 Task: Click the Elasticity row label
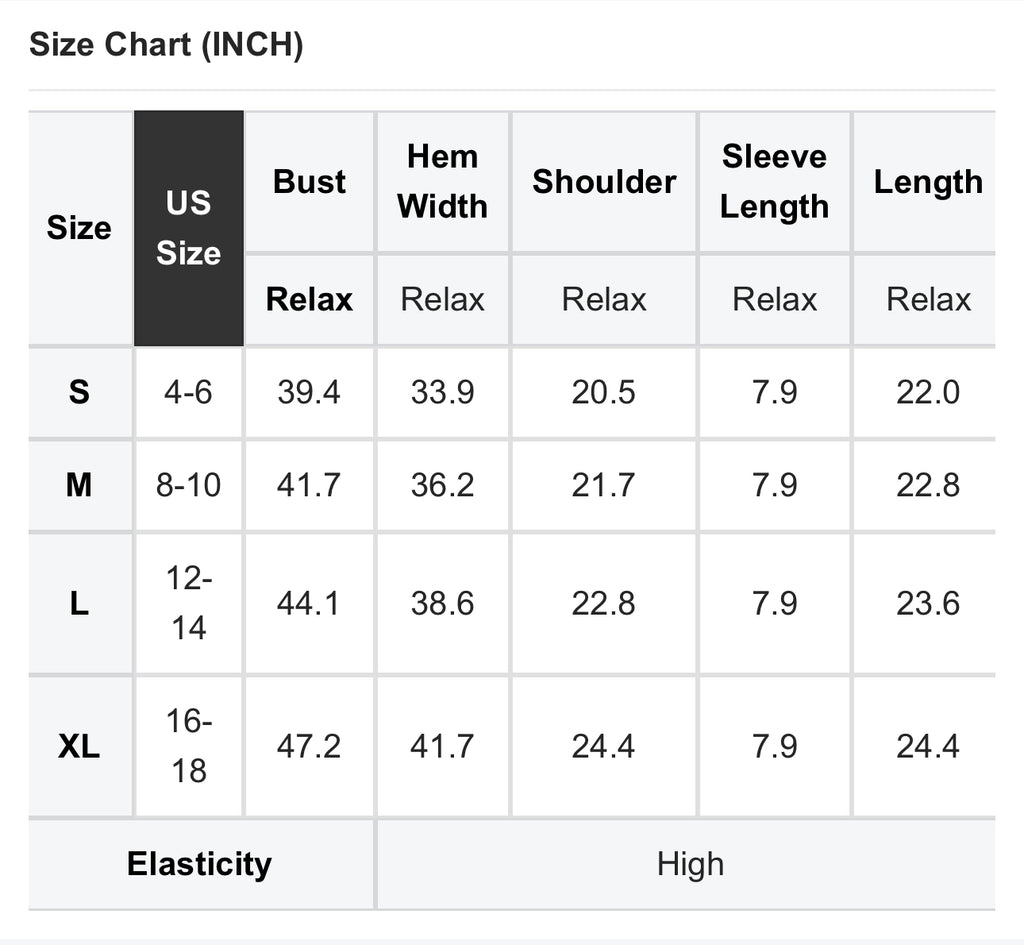[x=199, y=864]
